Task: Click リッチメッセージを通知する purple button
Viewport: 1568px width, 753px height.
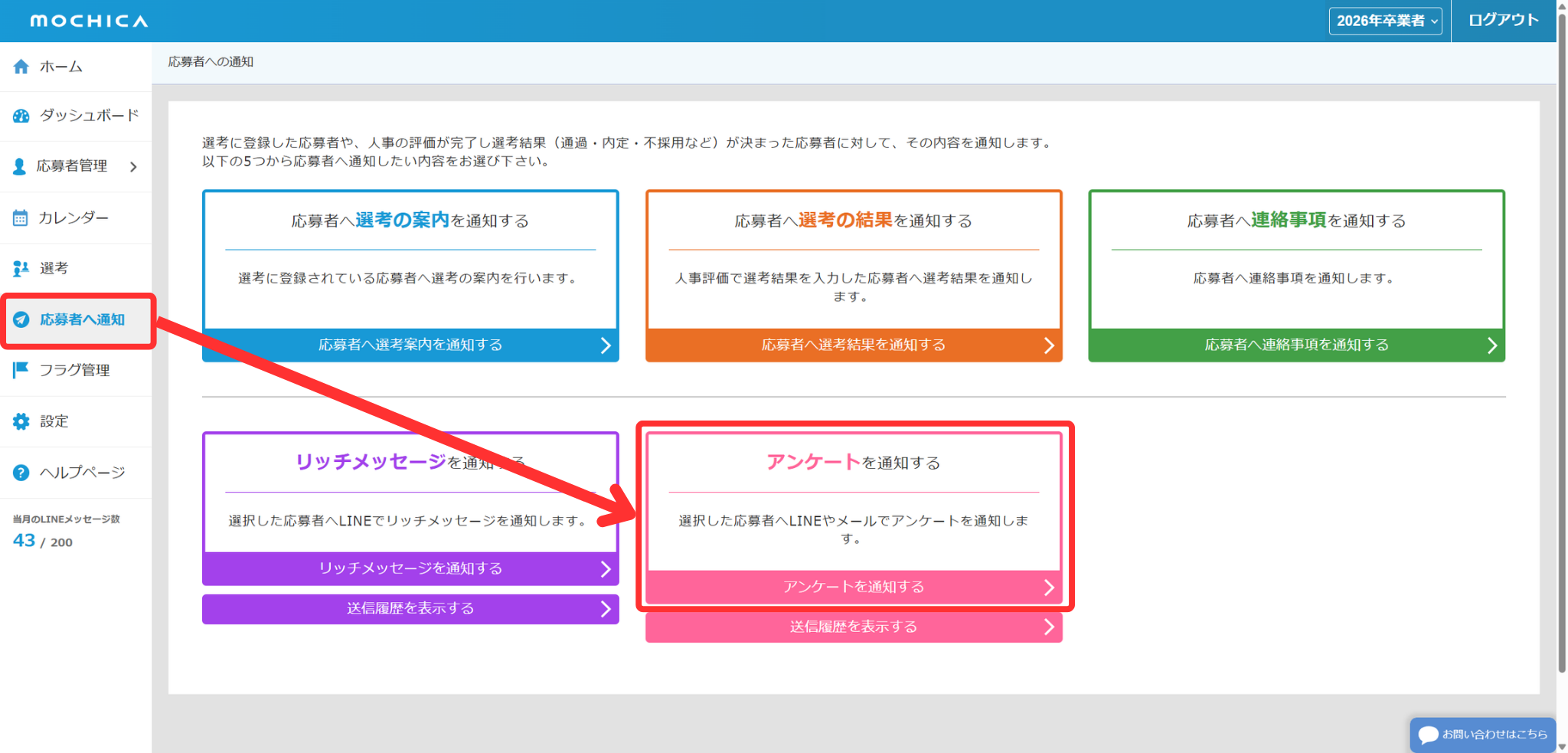Action: click(x=410, y=568)
